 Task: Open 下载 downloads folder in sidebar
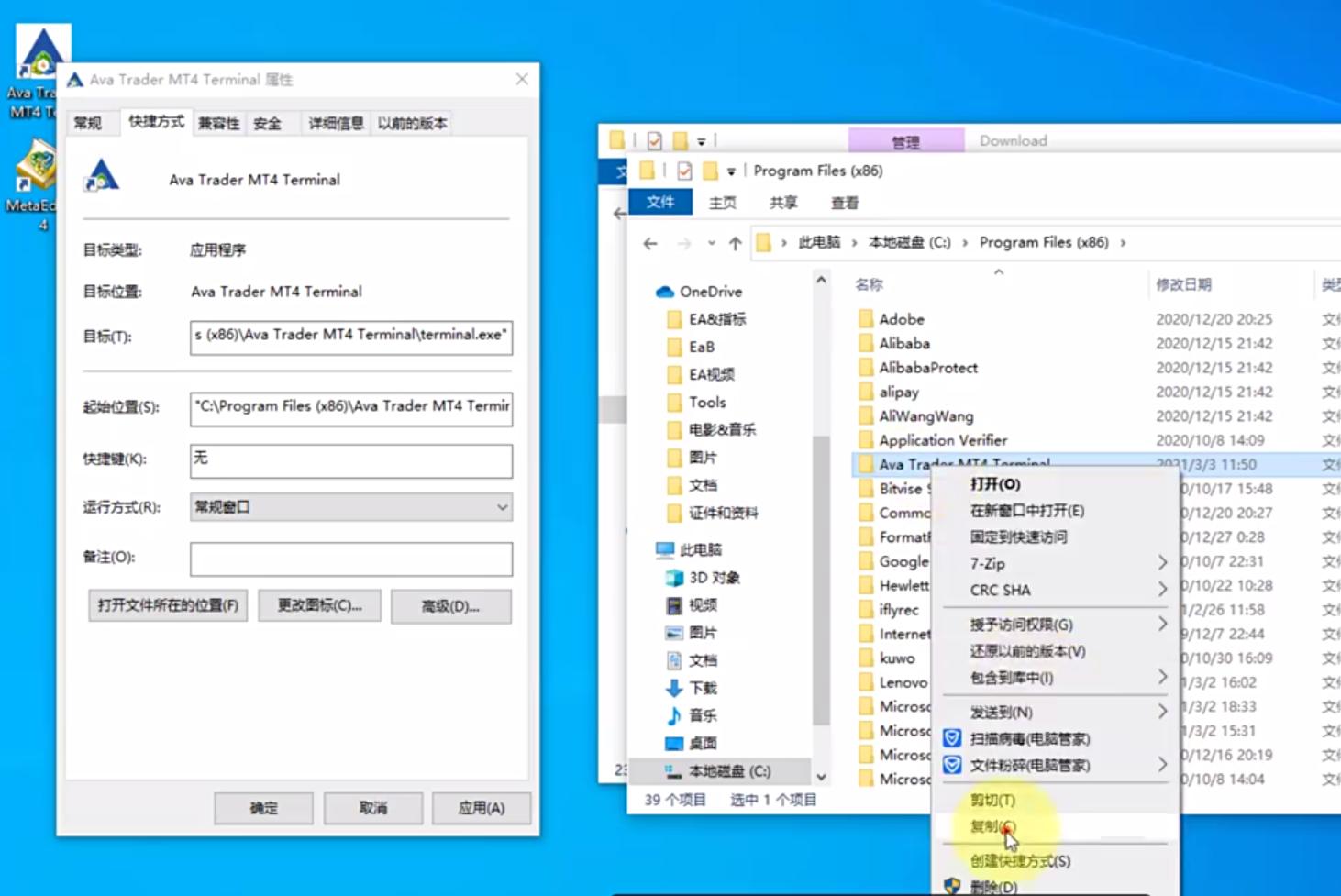pyautogui.click(x=702, y=688)
